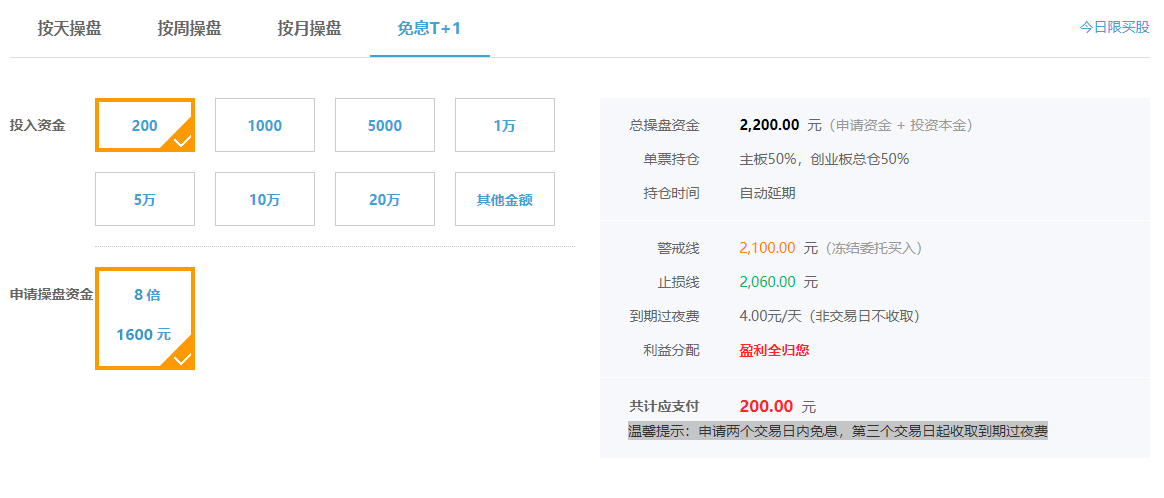Click the 2,200.00 total funds value

(x=769, y=125)
